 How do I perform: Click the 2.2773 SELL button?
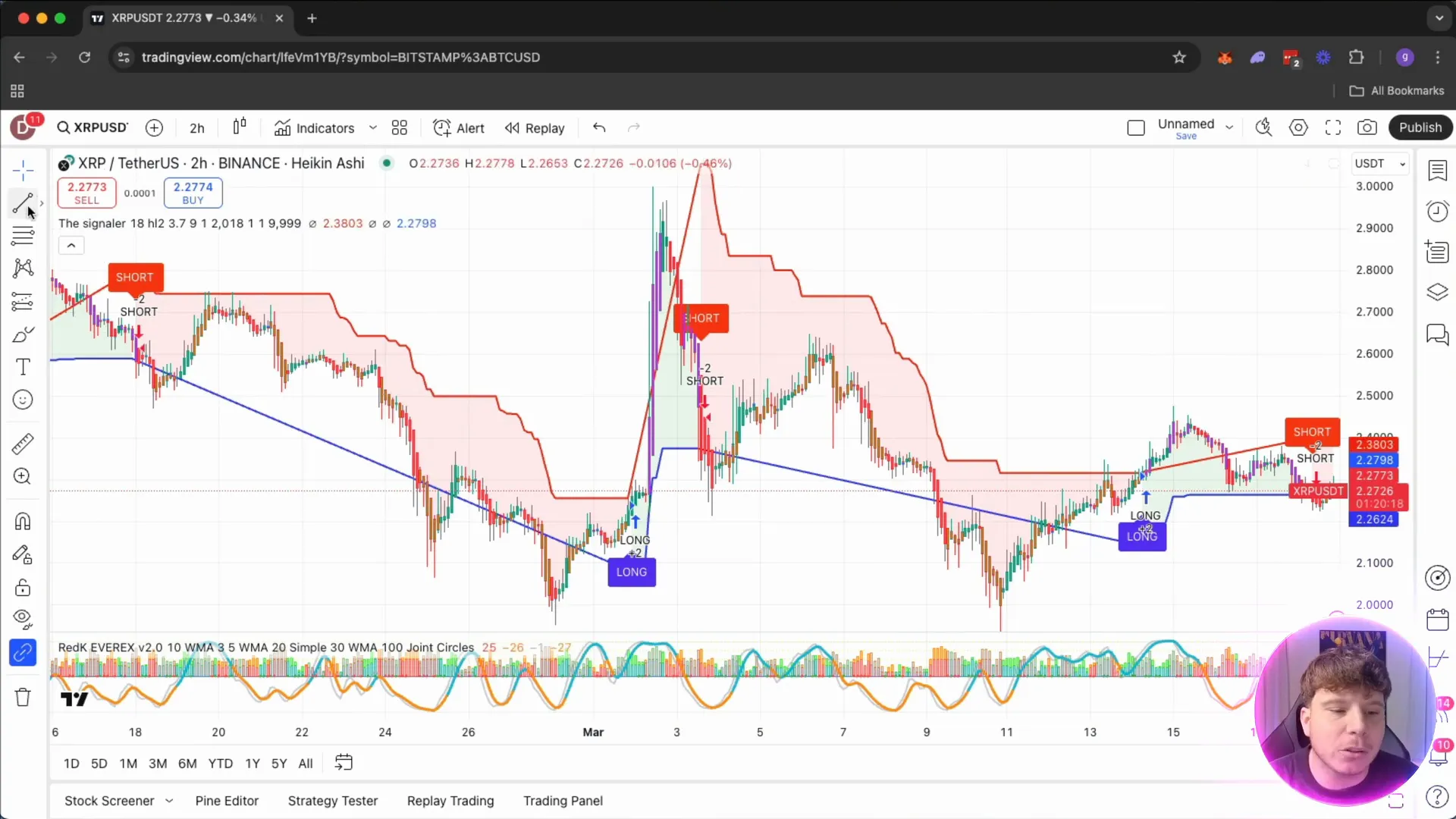click(86, 193)
